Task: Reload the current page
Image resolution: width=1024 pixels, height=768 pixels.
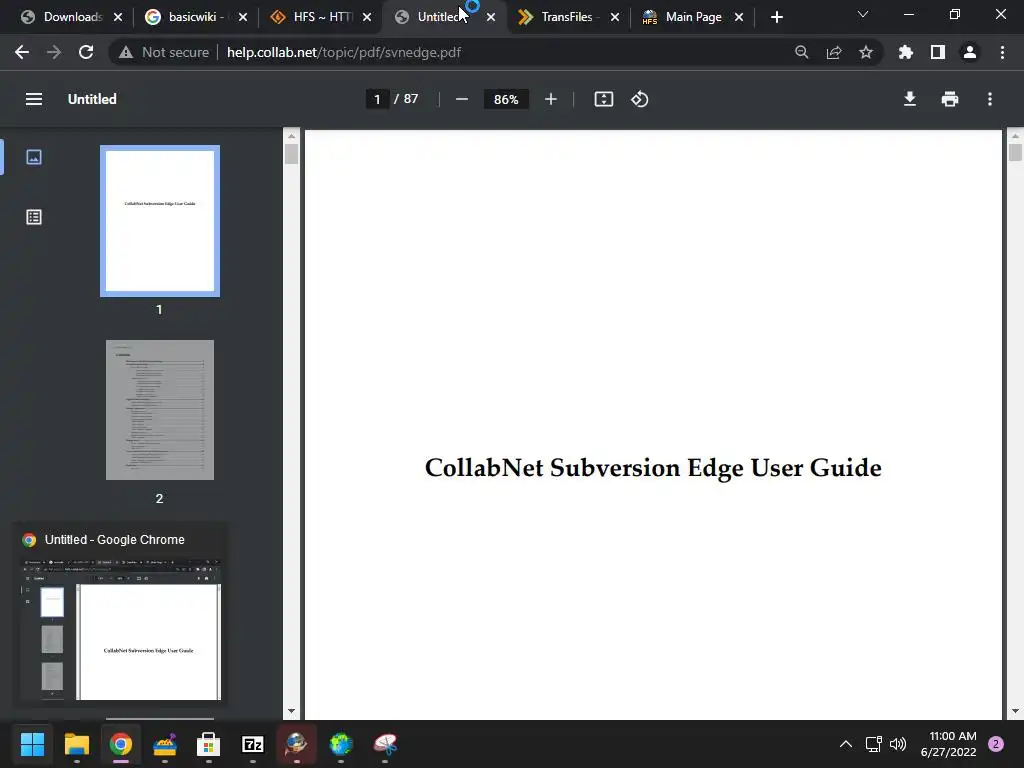Action: (86, 52)
